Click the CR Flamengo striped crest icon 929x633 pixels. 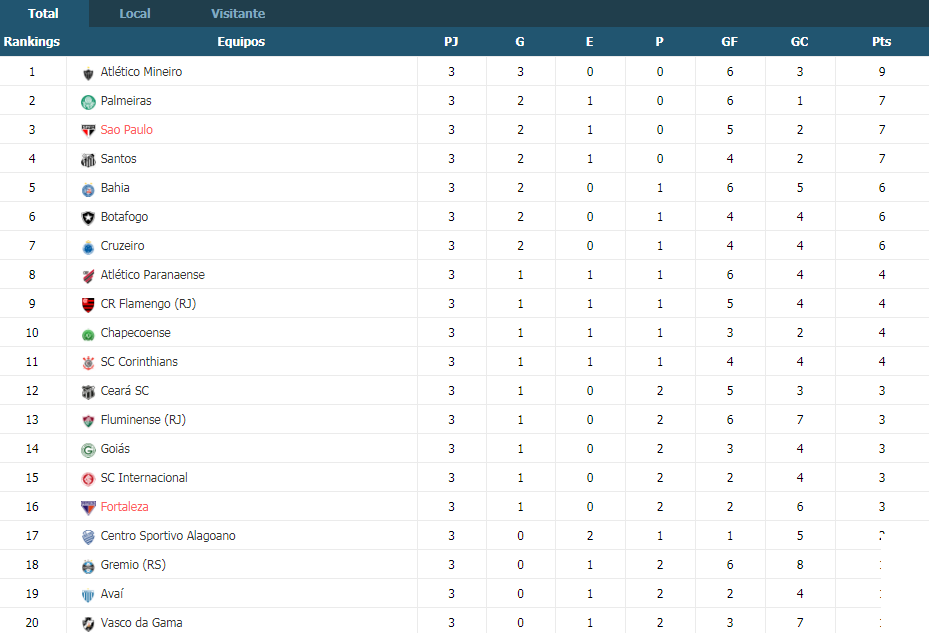point(88,305)
